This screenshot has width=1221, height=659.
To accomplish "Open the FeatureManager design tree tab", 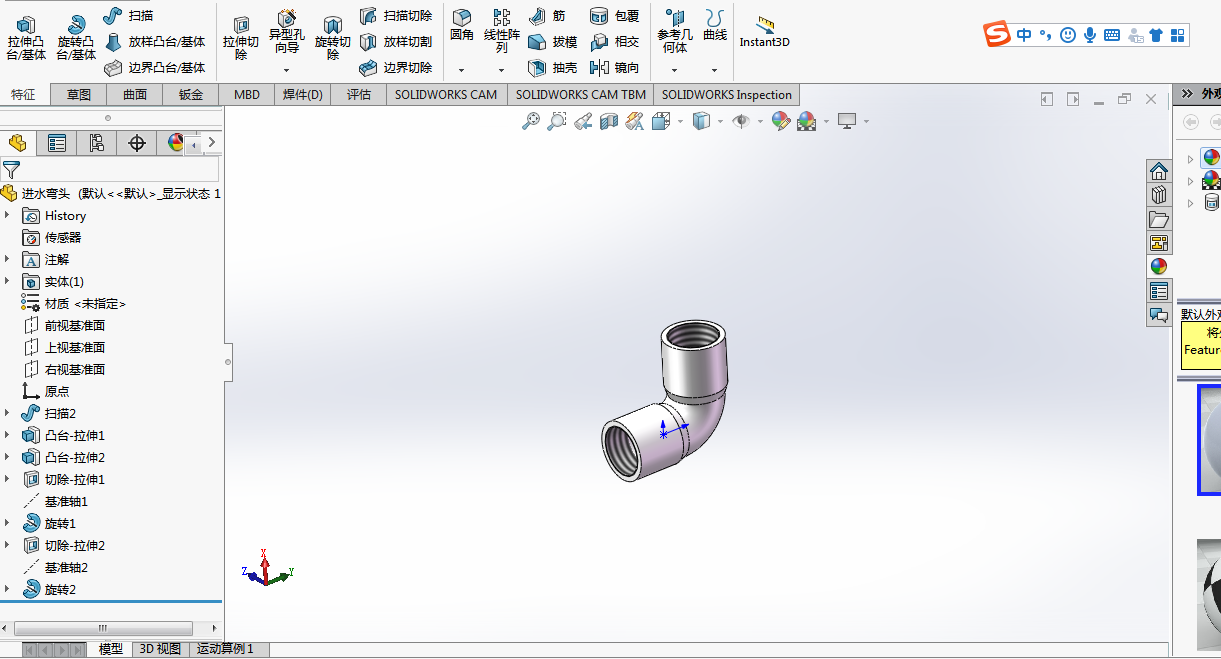I will tap(17, 143).
